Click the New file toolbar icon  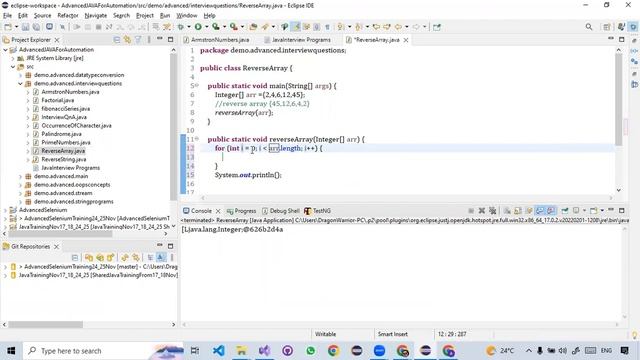pos(8,27)
